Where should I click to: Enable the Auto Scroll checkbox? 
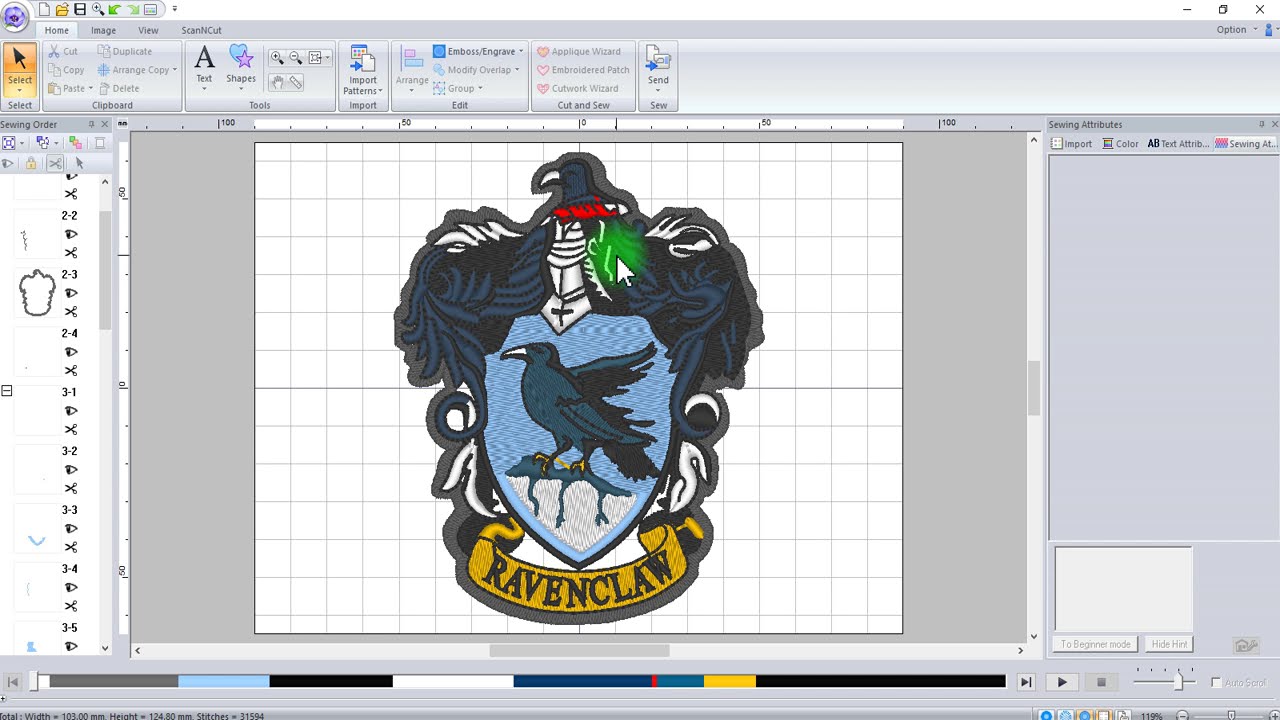click(x=1216, y=683)
